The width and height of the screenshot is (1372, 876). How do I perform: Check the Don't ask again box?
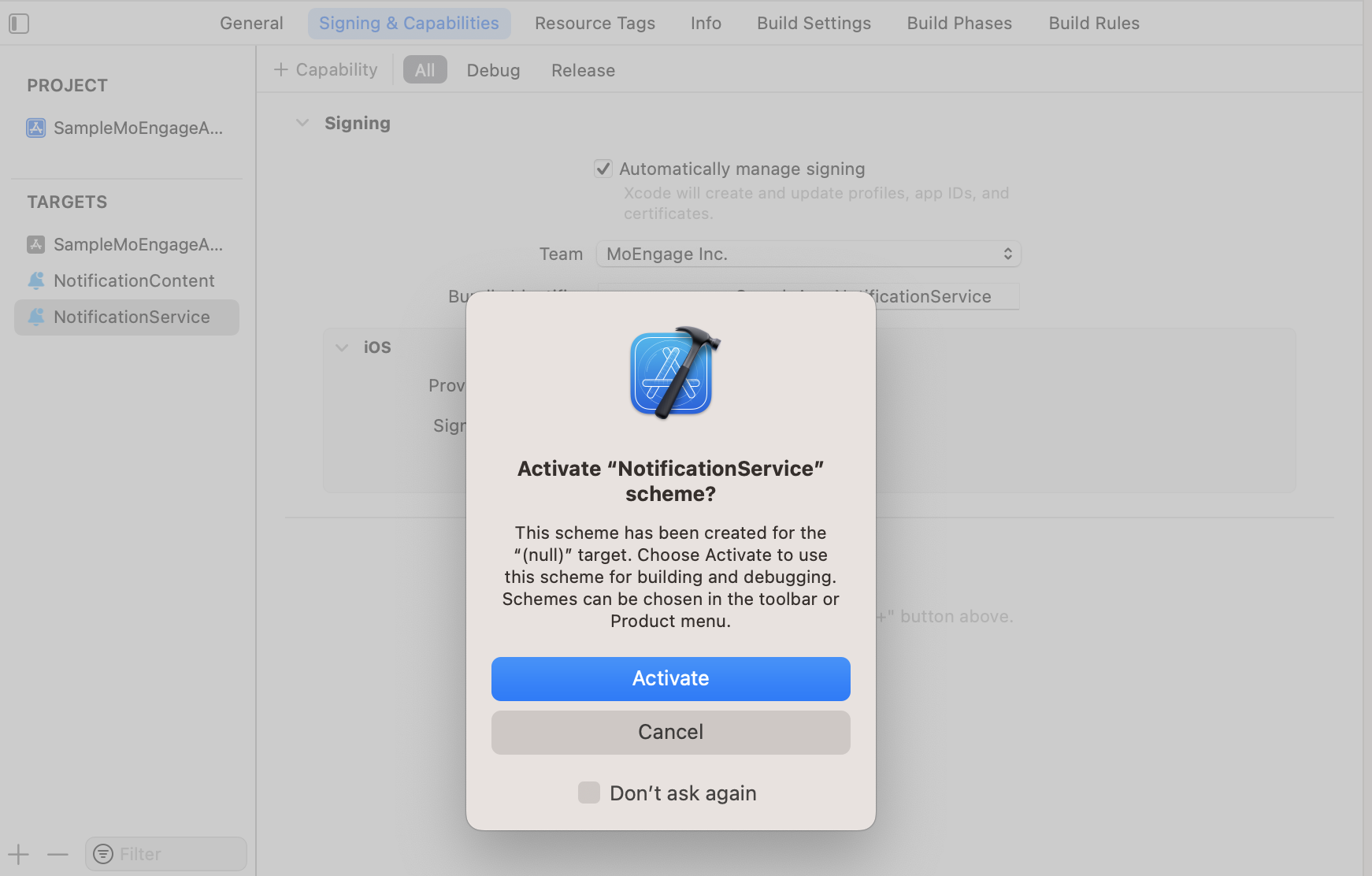point(589,792)
